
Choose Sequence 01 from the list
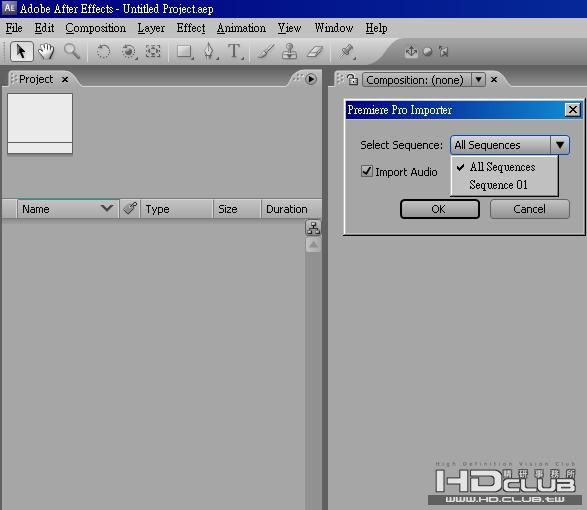(x=504, y=185)
